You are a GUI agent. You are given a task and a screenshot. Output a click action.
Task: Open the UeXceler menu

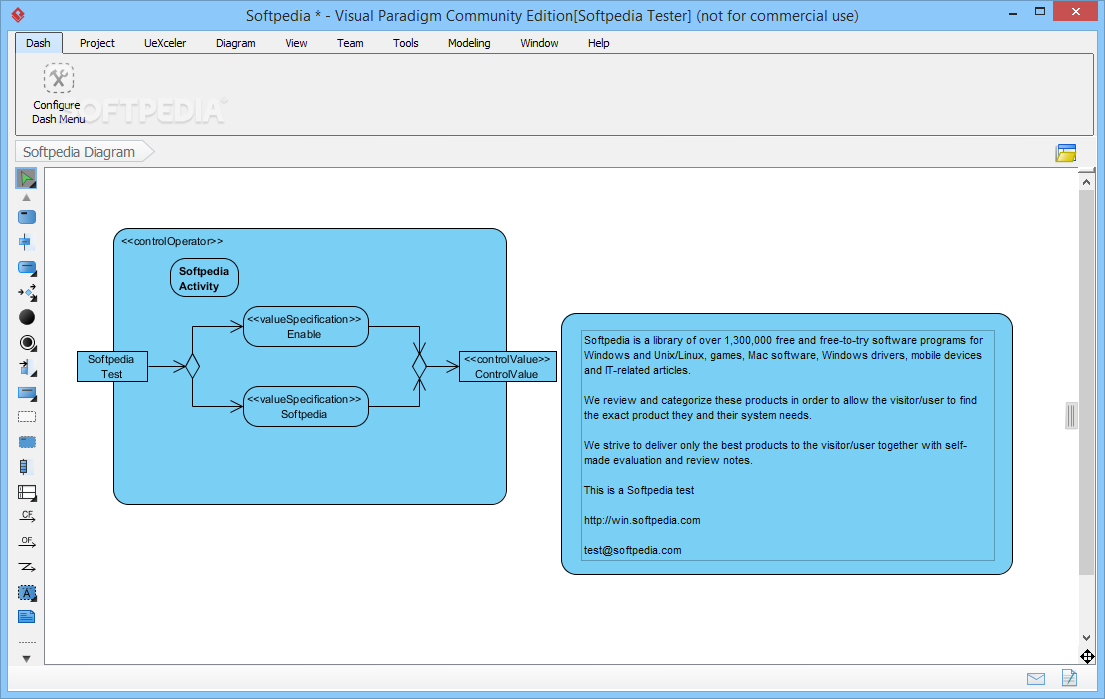[165, 43]
